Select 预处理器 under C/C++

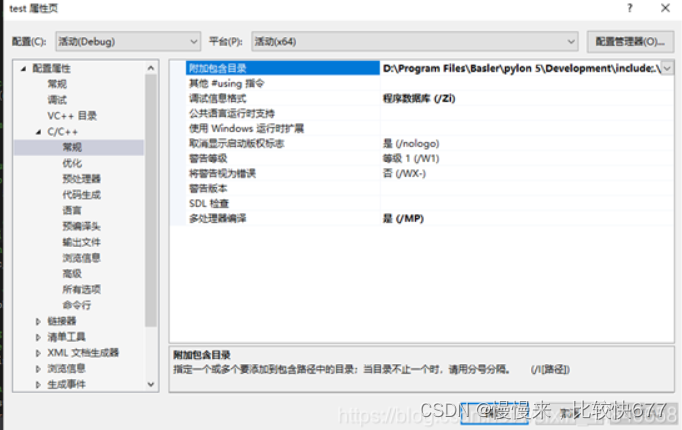[81, 179]
